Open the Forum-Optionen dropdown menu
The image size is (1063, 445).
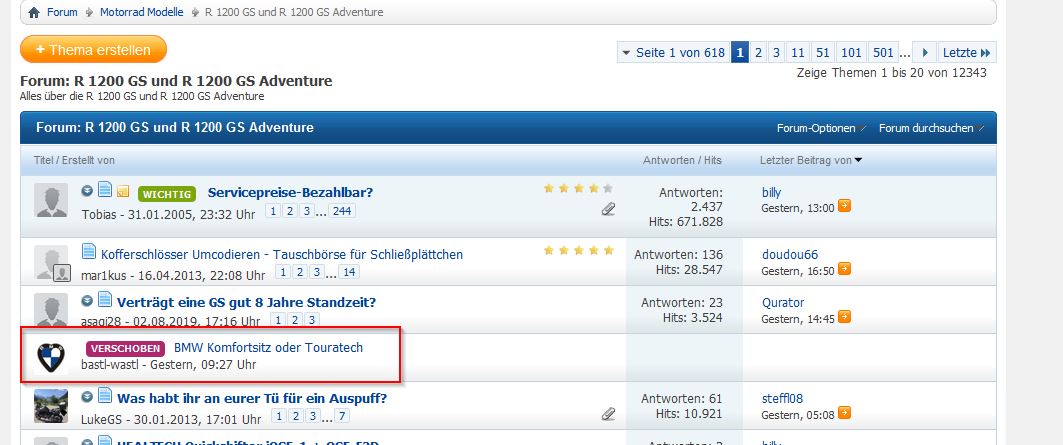[820, 129]
